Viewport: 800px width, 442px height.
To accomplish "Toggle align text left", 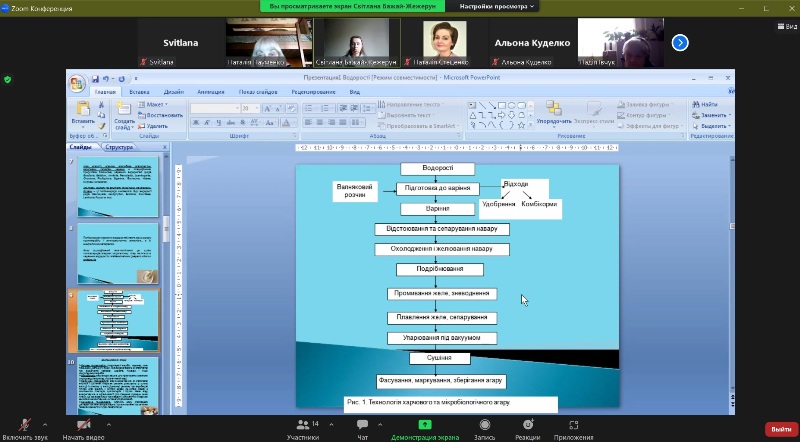I will coord(308,122).
